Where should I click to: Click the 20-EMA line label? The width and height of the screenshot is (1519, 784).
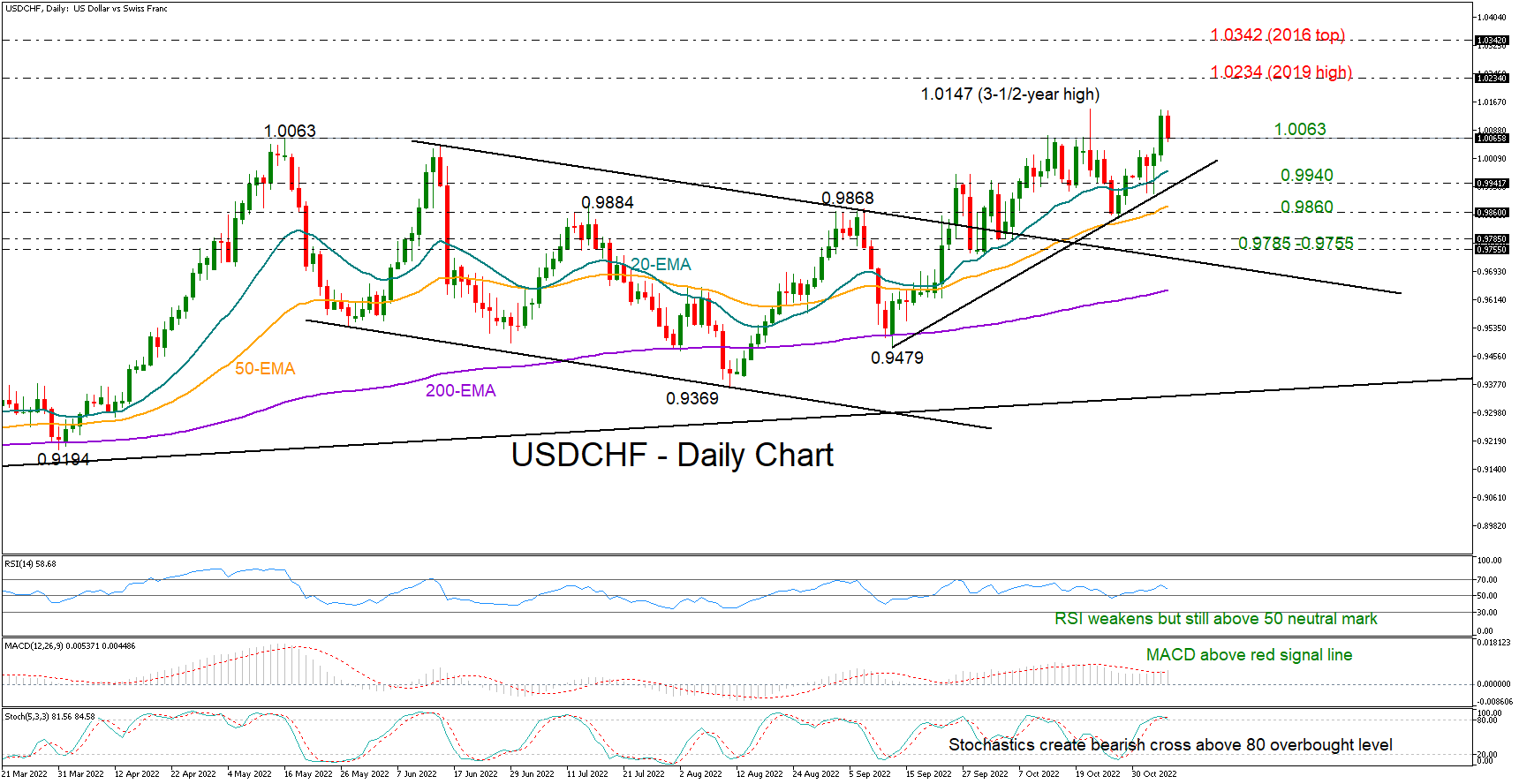click(661, 265)
